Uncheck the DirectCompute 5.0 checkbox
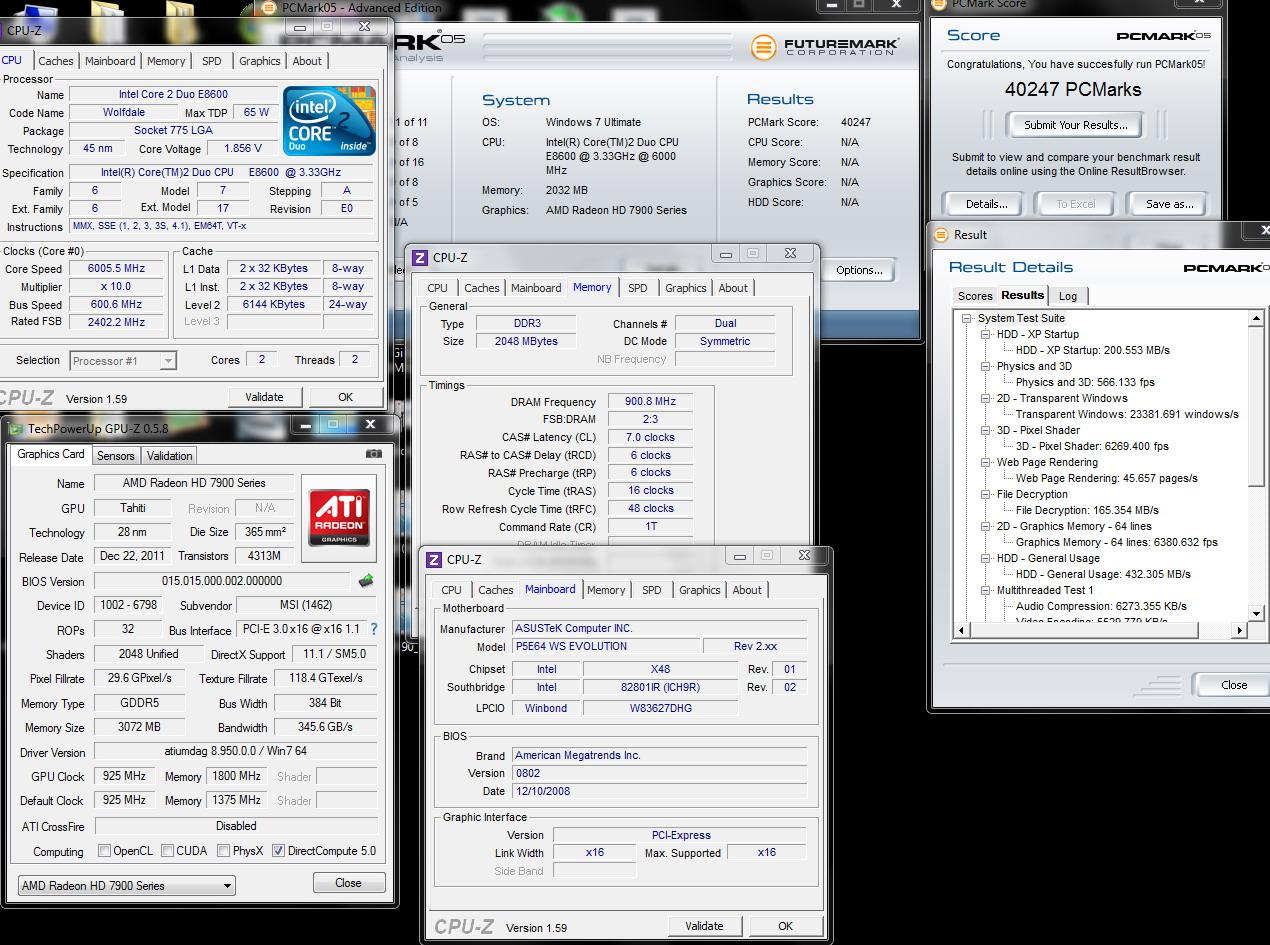 (278, 851)
